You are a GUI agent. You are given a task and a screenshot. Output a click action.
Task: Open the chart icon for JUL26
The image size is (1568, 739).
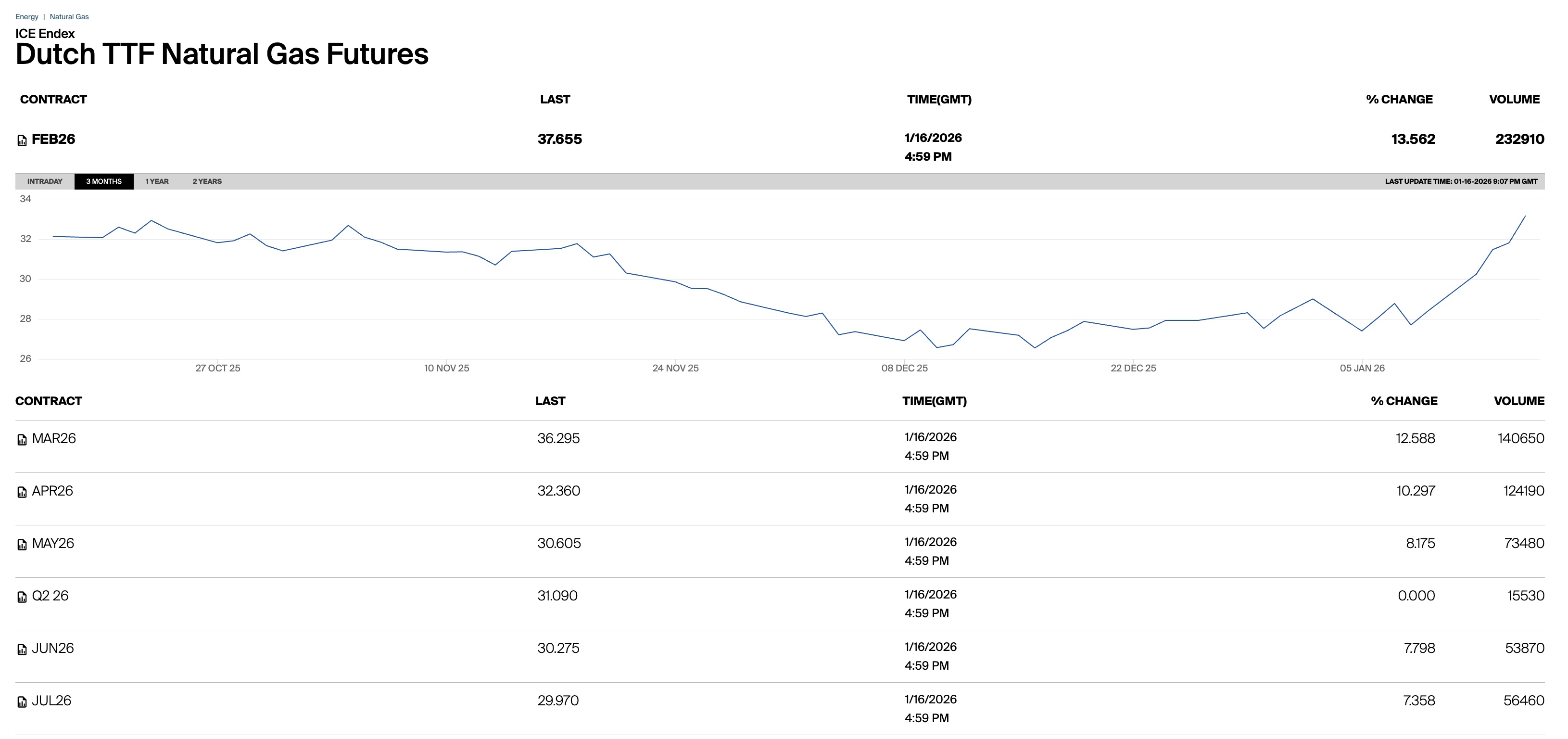[22, 701]
